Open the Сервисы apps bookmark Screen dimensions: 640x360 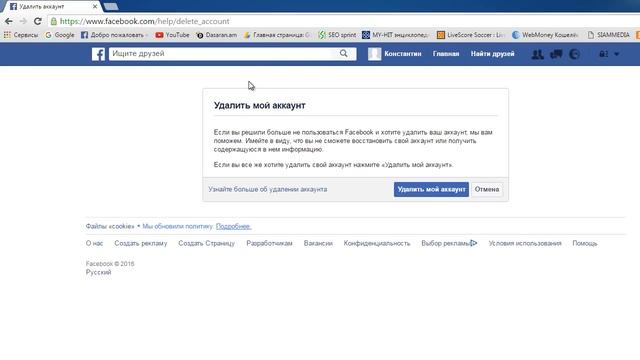21,35
